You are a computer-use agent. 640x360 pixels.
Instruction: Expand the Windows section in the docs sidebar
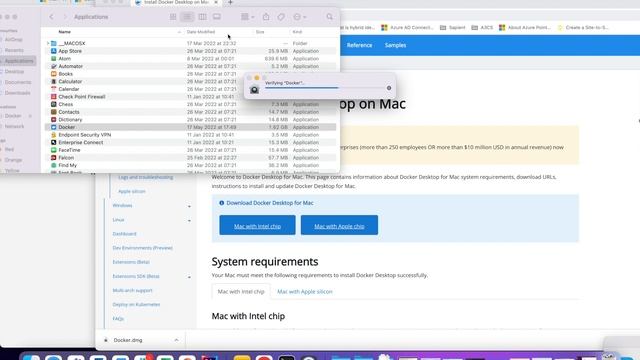click(189, 206)
